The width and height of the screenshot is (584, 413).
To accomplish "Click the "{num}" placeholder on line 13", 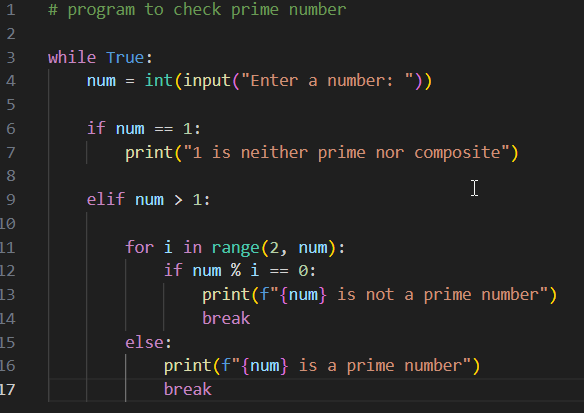I will click(303, 295).
